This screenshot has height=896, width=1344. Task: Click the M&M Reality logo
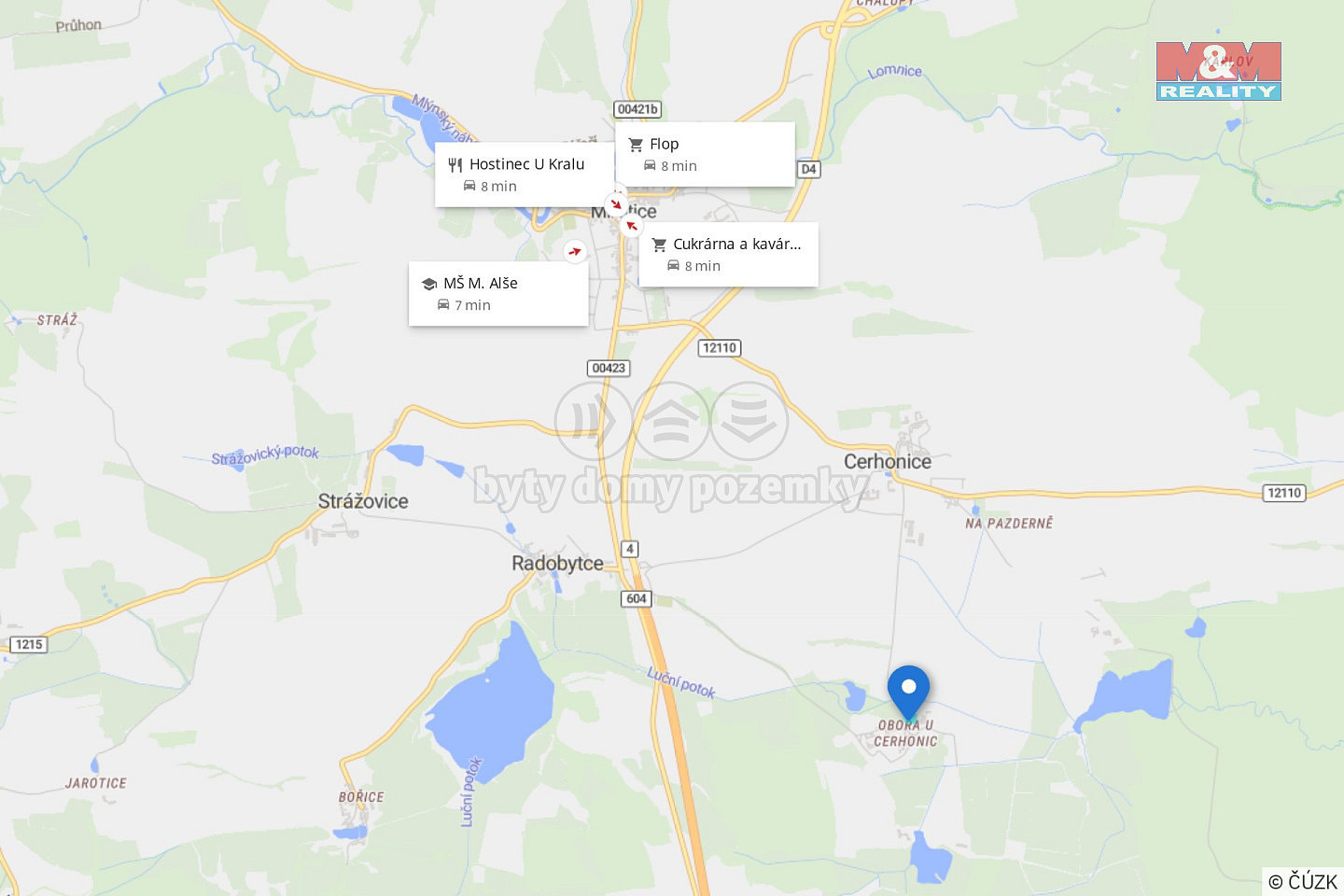1219,71
